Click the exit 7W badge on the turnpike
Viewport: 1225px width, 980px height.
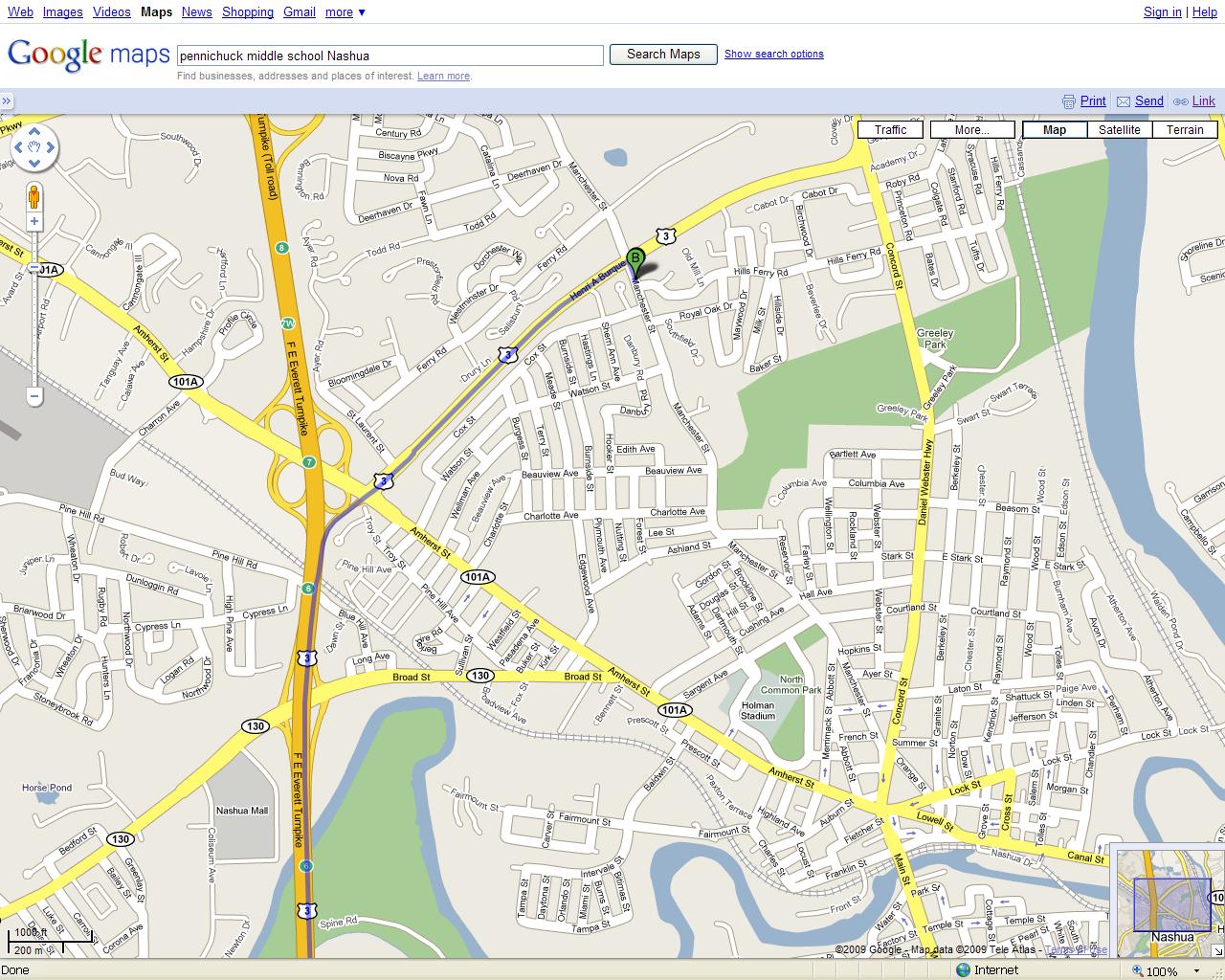(287, 323)
